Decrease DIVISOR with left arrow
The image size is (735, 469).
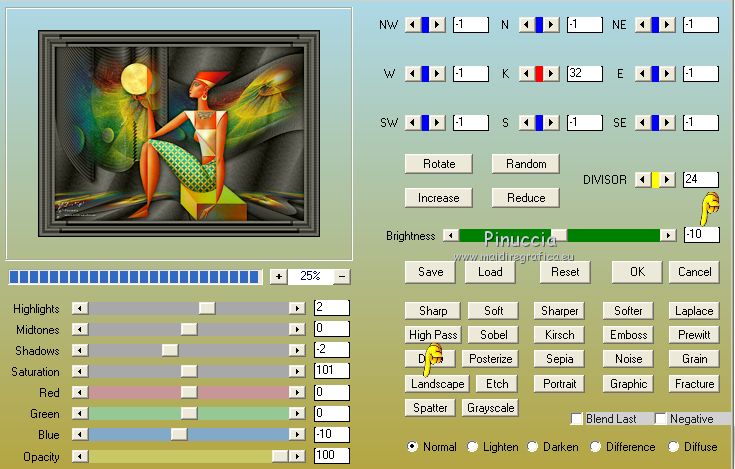coord(642,179)
